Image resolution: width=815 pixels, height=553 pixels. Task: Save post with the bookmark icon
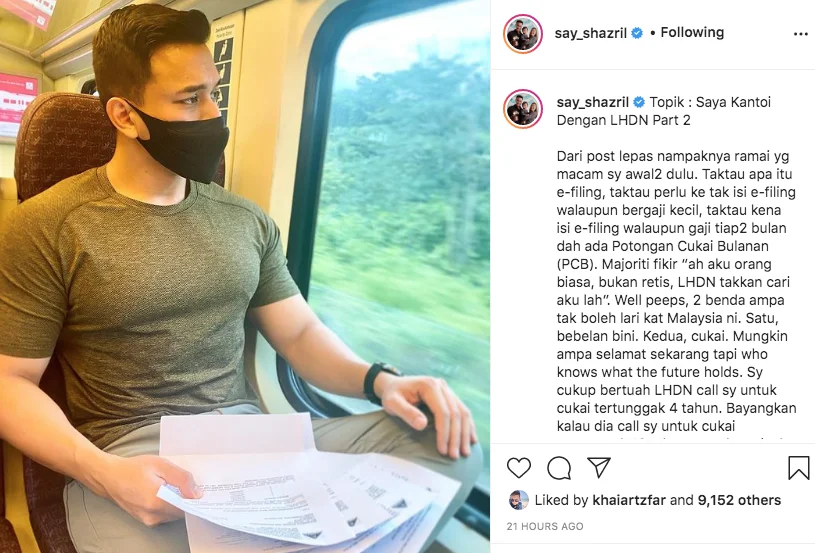pyautogui.click(x=798, y=468)
